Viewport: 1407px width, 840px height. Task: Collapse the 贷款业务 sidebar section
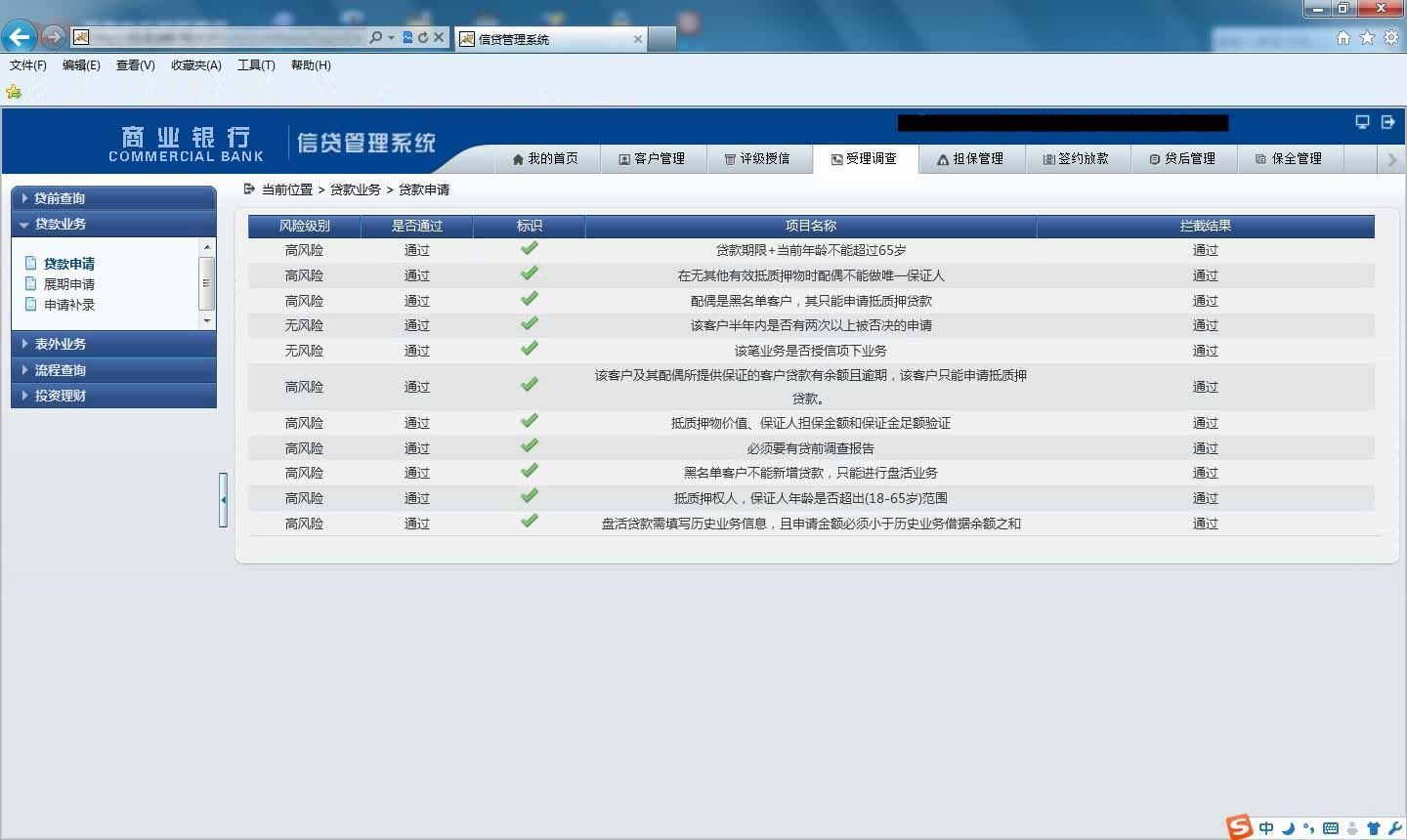pos(113,224)
